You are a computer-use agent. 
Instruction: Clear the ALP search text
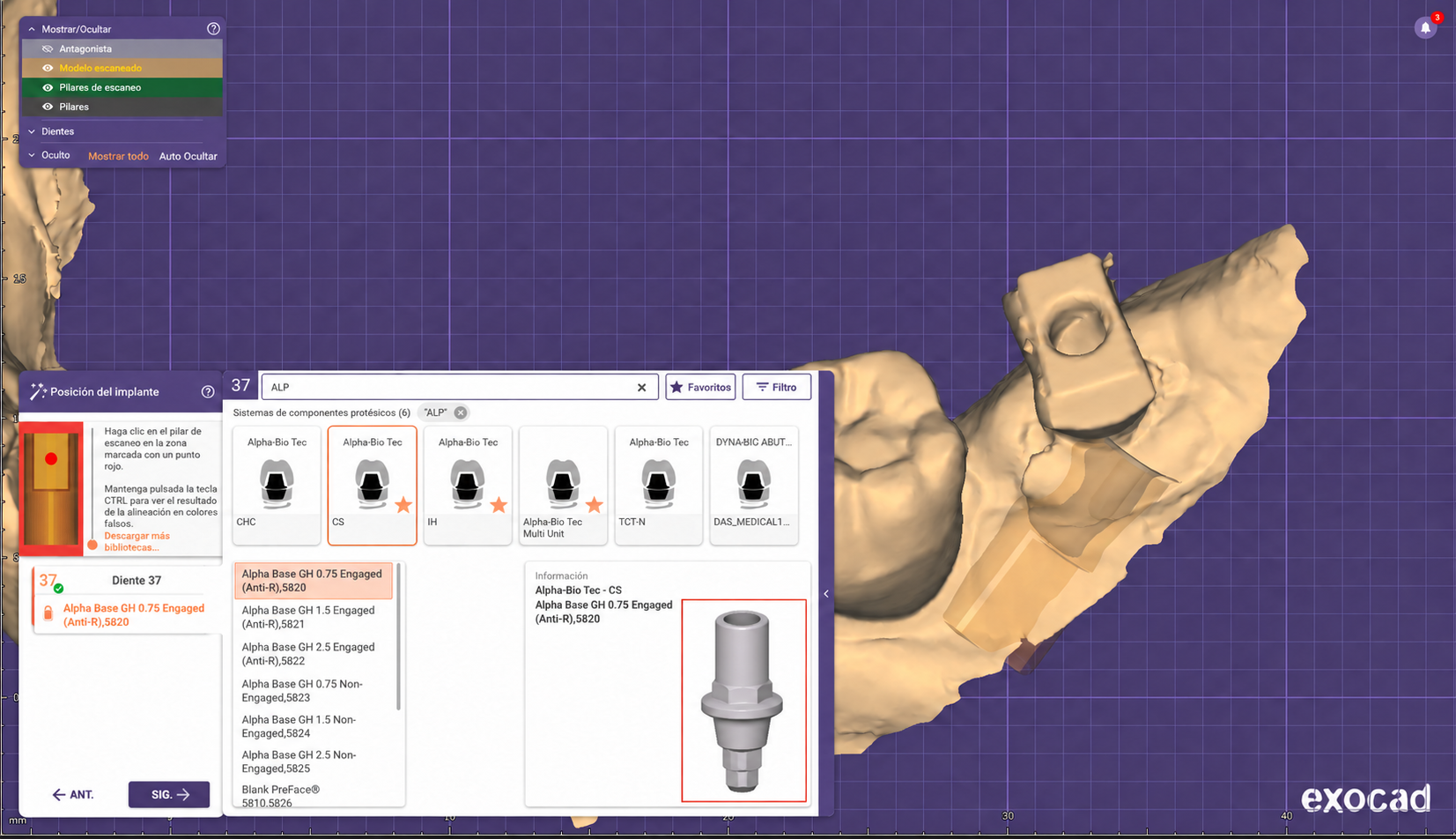[642, 387]
